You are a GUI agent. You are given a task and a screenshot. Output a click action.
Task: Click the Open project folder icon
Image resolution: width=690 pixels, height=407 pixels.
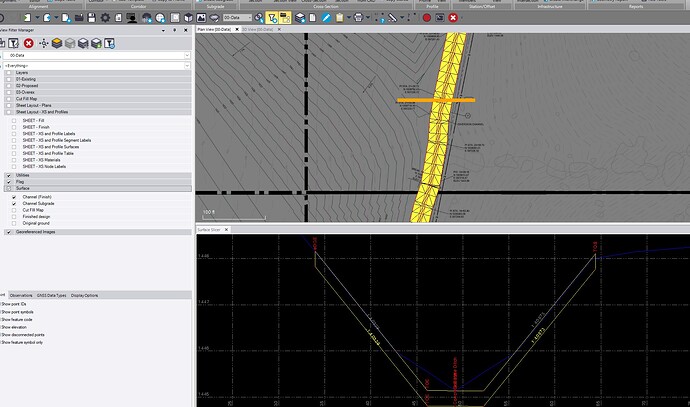(79, 18)
